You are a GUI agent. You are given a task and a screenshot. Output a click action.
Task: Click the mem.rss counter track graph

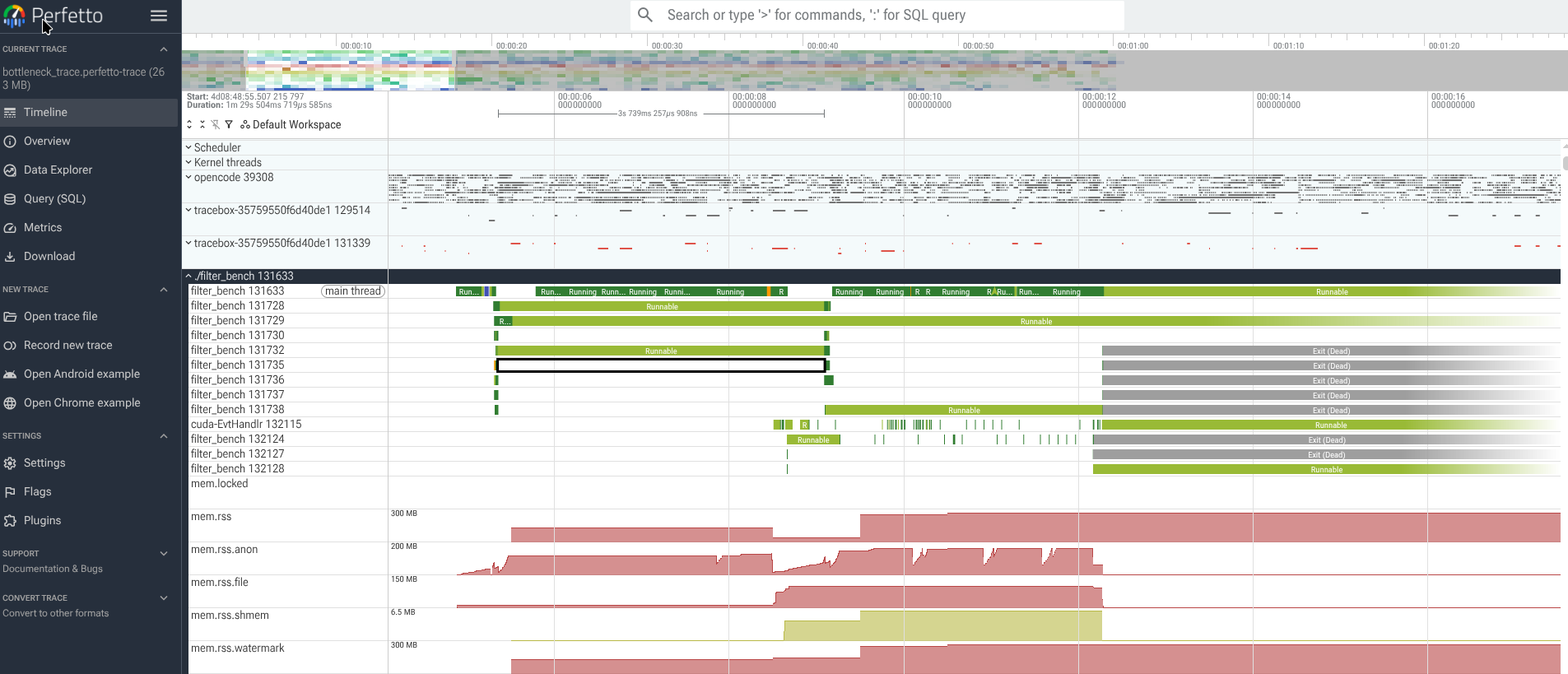click(974, 525)
